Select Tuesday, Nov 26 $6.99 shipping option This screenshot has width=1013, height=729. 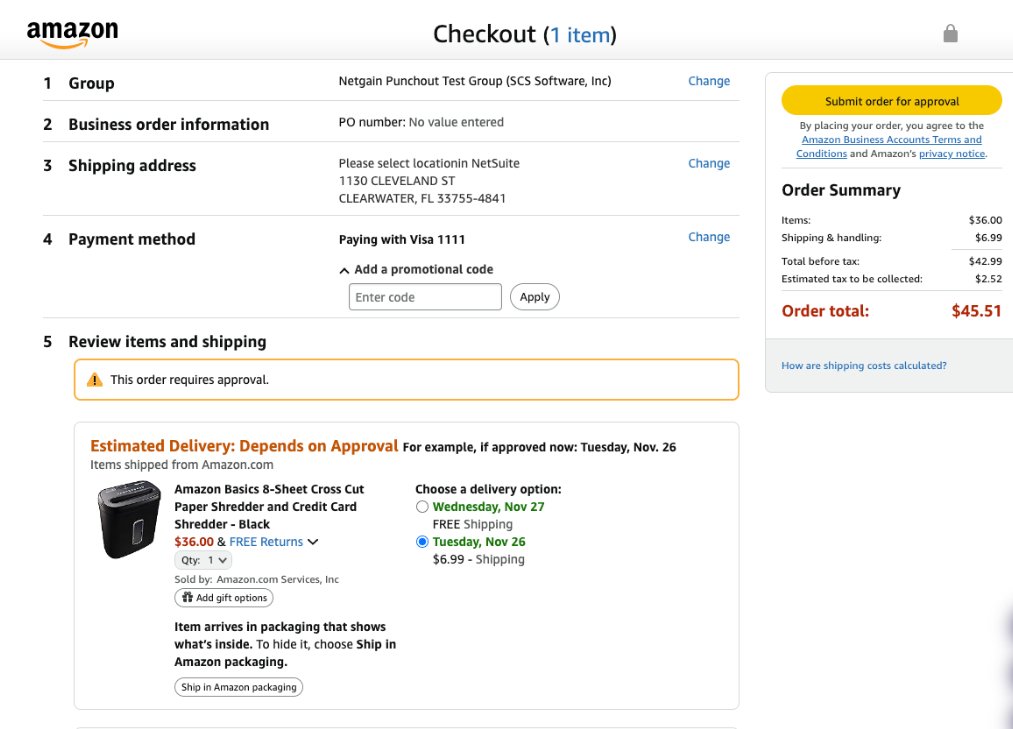(422, 542)
